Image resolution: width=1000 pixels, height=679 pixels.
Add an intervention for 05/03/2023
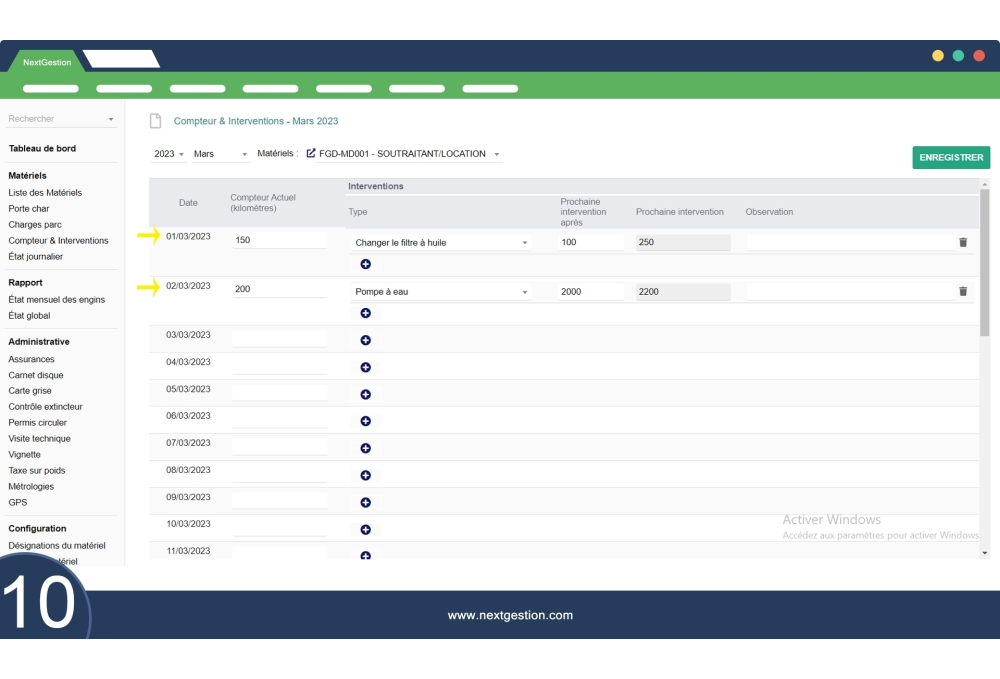[x=365, y=394]
